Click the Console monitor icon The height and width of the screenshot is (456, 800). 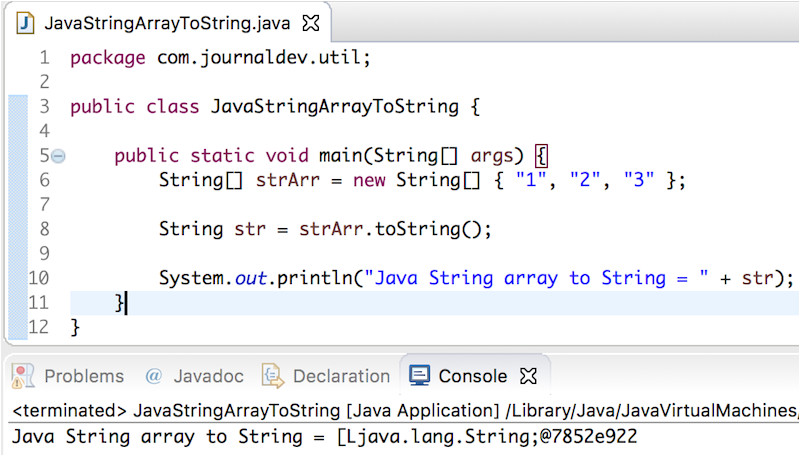[420, 376]
